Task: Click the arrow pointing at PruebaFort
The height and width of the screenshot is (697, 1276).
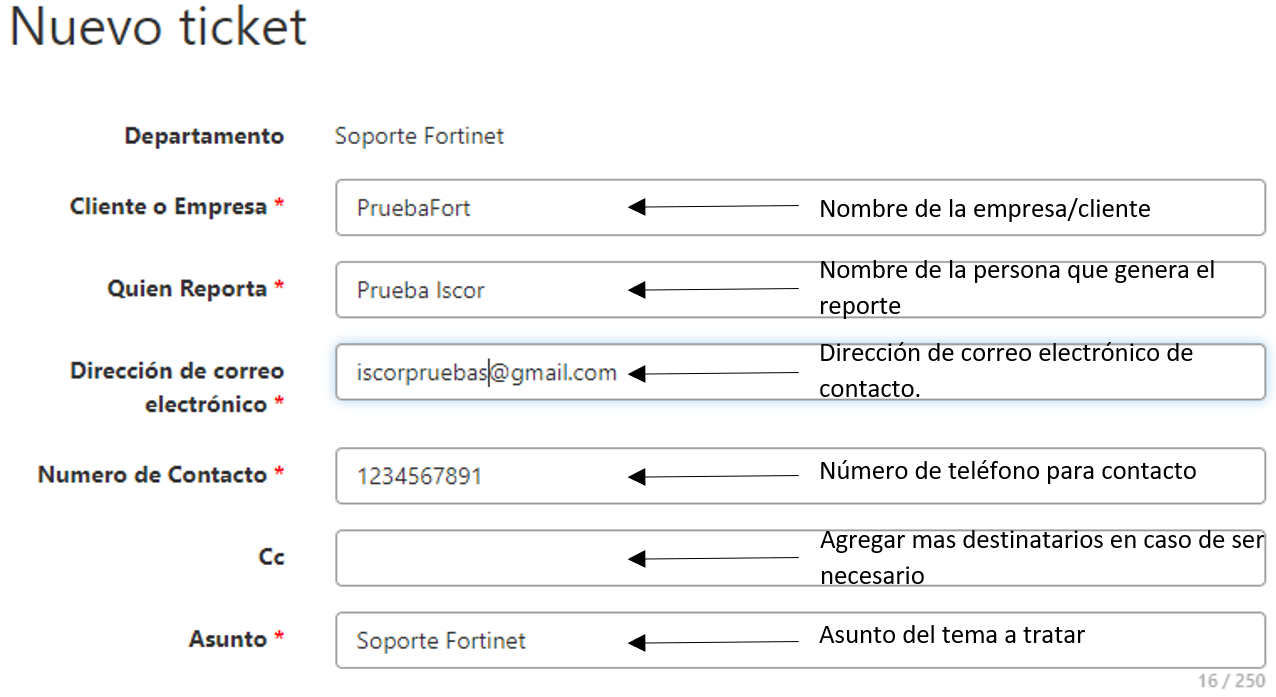Action: [x=713, y=207]
